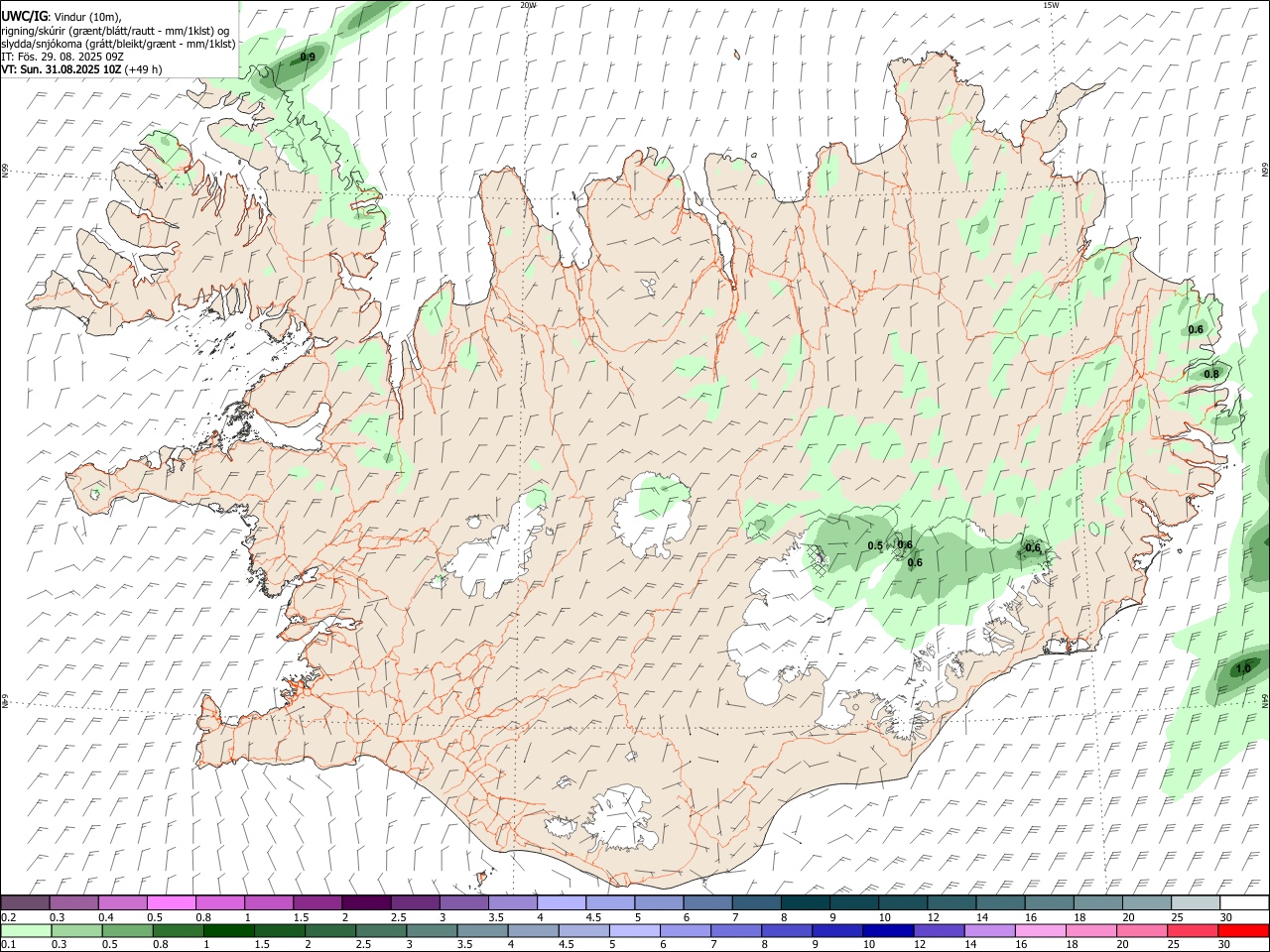Click the '1.0' precipitation value offshore in the southeast
The width and height of the screenshot is (1270, 952).
[1243, 668]
